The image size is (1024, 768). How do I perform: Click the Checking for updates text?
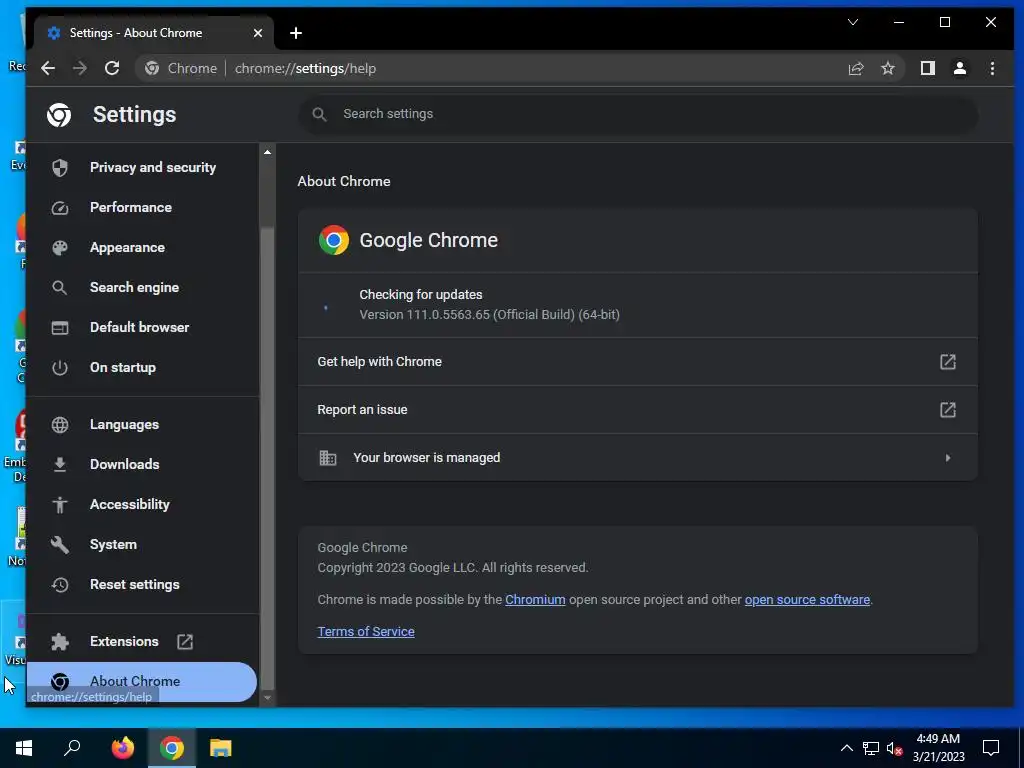(421, 295)
